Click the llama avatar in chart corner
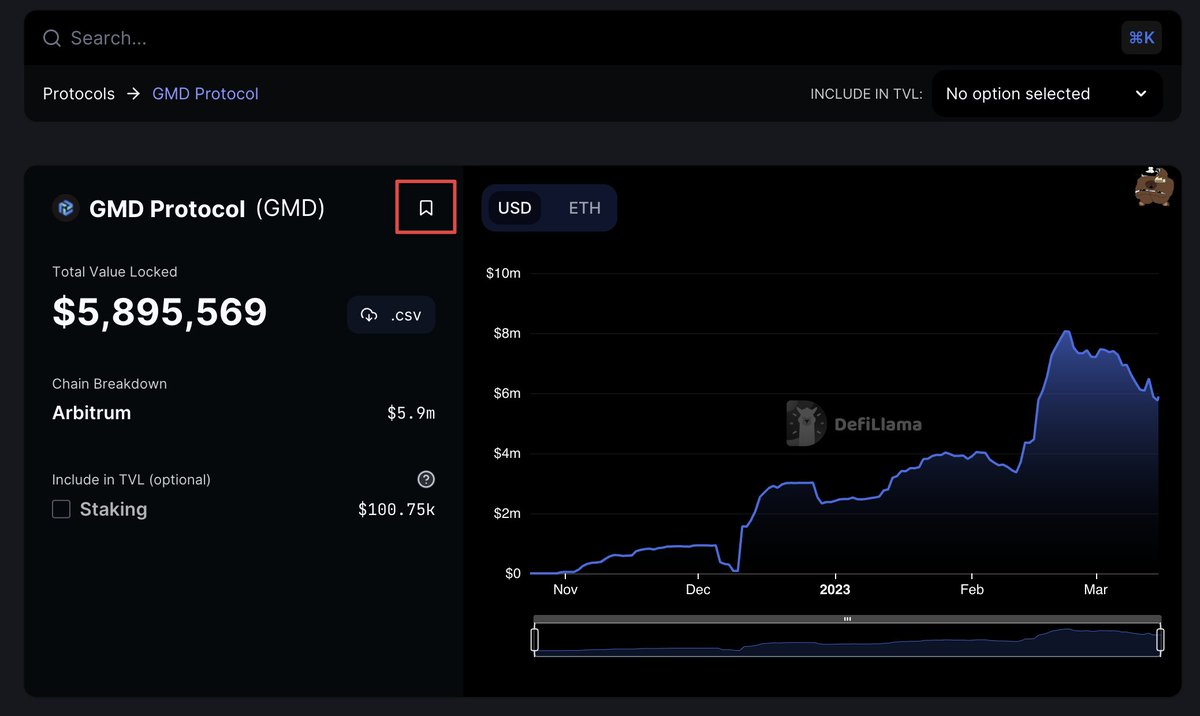Image resolution: width=1200 pixels, height=716 pixels. coord(1153,187)
